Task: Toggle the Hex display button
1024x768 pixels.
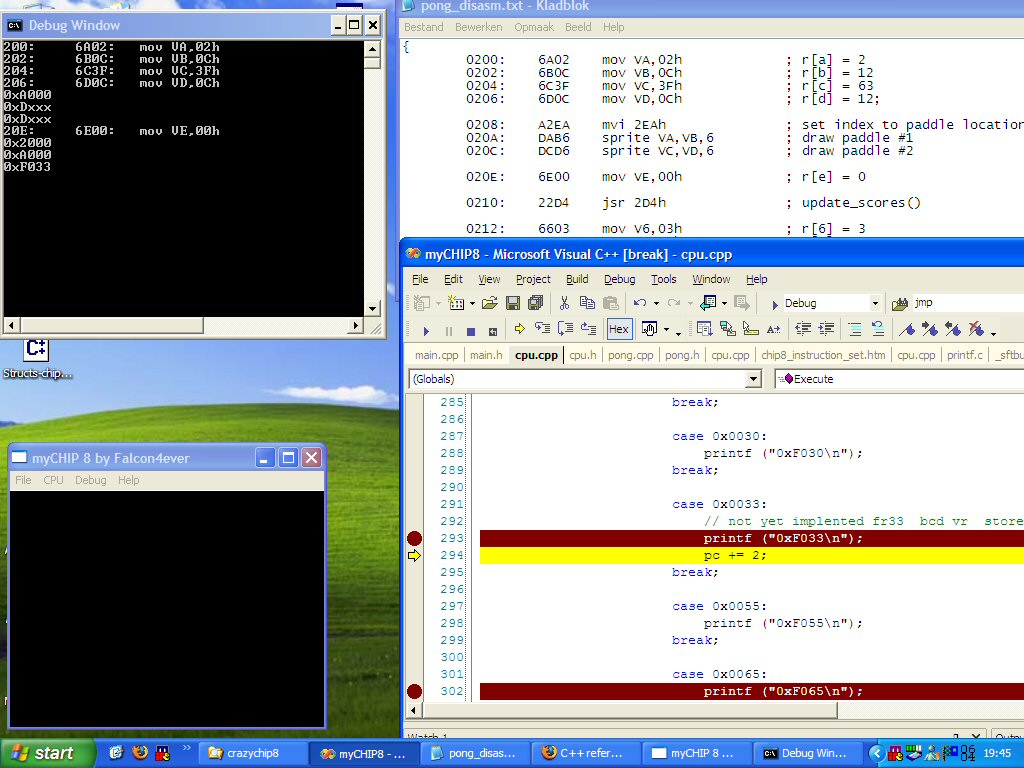Action: (619, 329)
